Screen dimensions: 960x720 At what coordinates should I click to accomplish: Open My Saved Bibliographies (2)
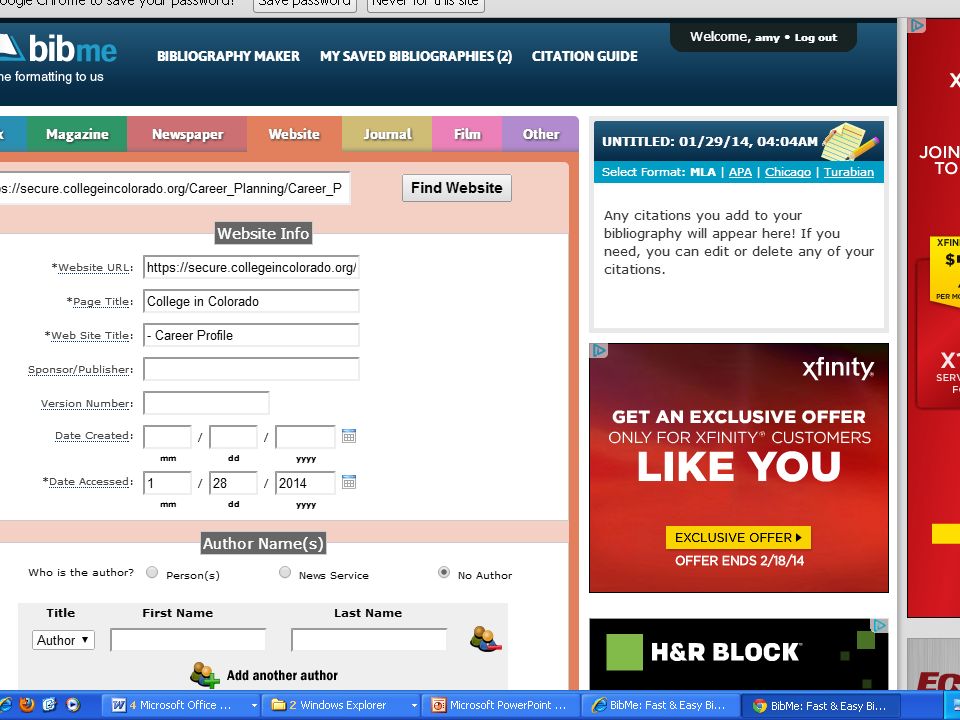point(416,56)
